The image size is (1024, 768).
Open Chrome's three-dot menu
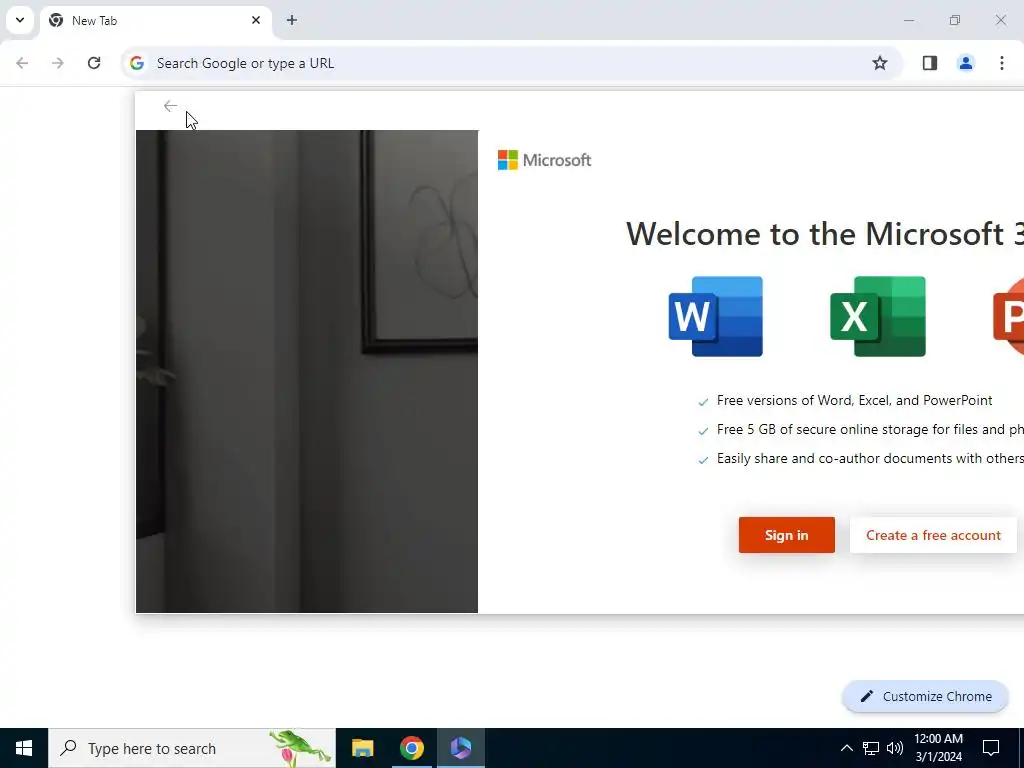point(1002,63)
